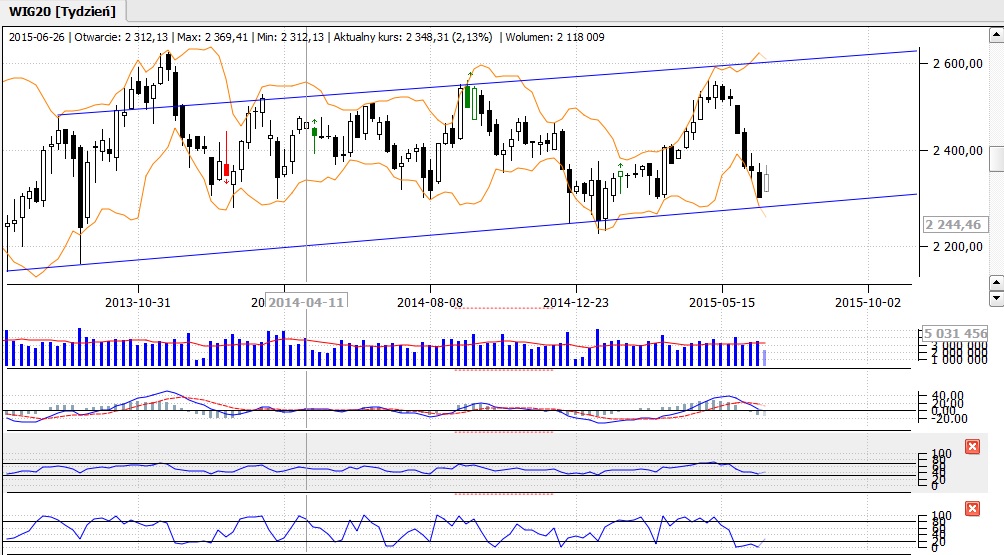
Task: Click the 2015-05-15 date on the time axis
Action: pos(722,302)
